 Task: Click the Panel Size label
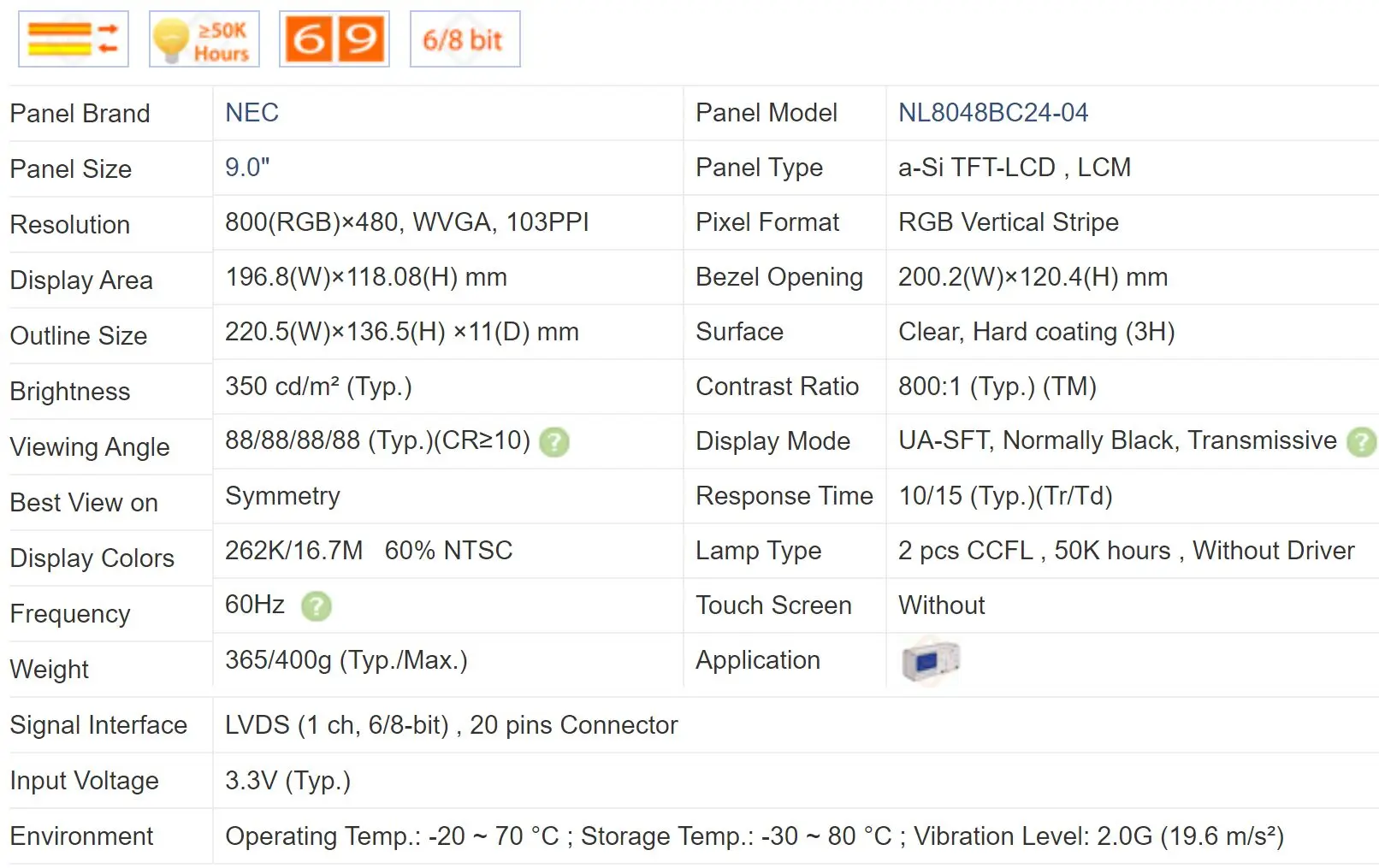(71, 169)
